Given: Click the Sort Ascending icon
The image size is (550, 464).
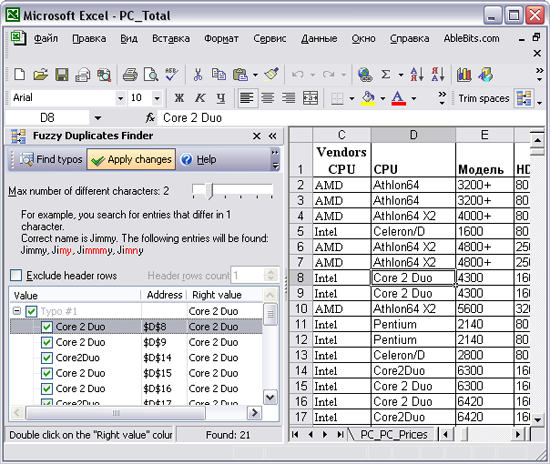Looking at the screenshot, I should (x=417, y=74).
